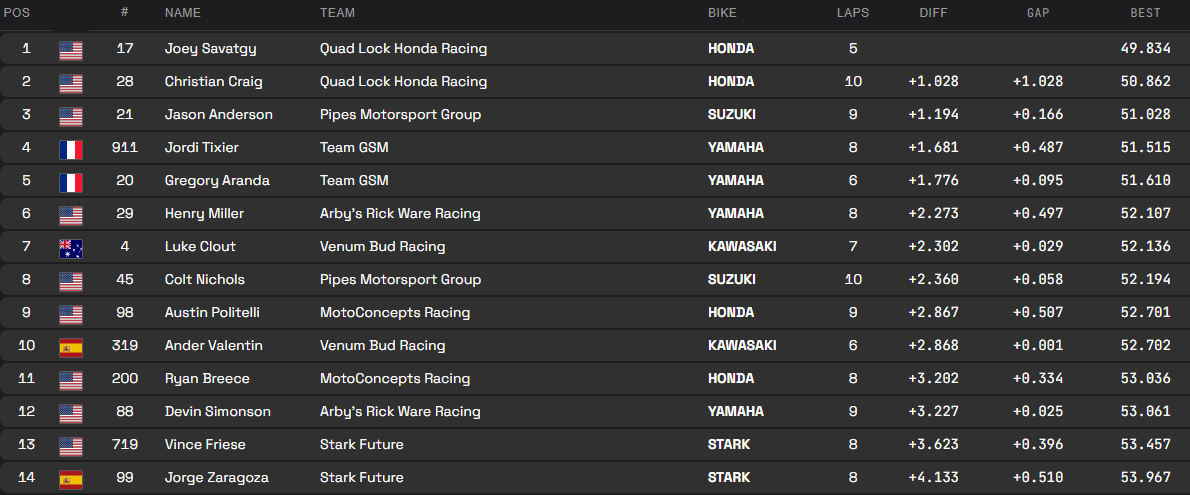Screen dimensions: 1190x495
Task: Click the Australian flag beside Luke Clout
Action: click(70, 247)
